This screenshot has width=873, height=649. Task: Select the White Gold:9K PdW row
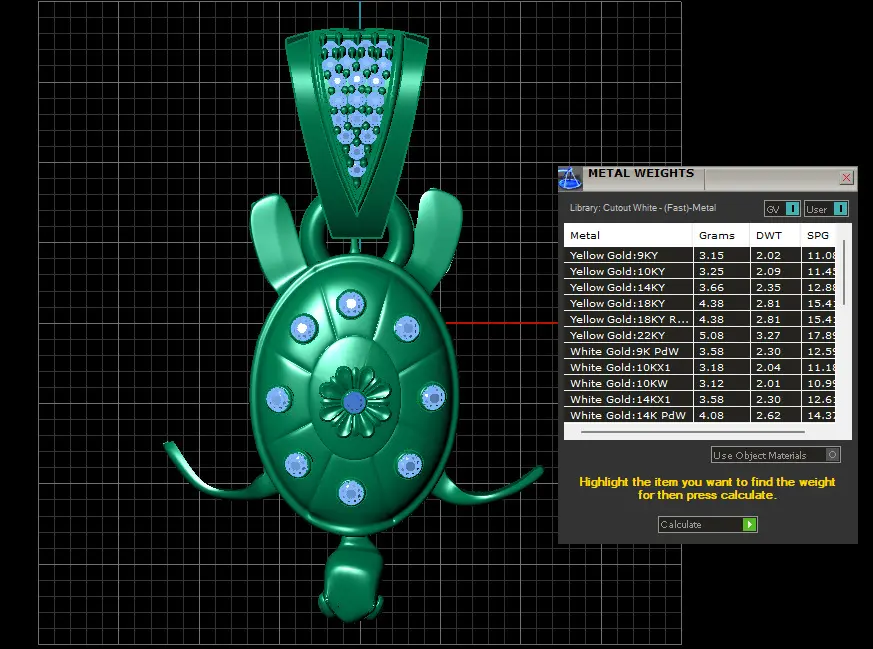[700, 351]
